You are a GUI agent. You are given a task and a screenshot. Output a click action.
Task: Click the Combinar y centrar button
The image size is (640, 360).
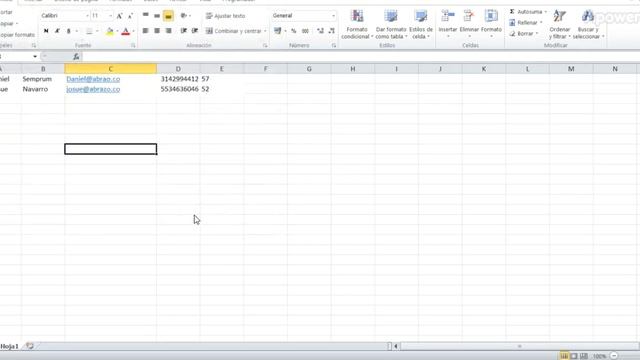click(x=233, y=31)
